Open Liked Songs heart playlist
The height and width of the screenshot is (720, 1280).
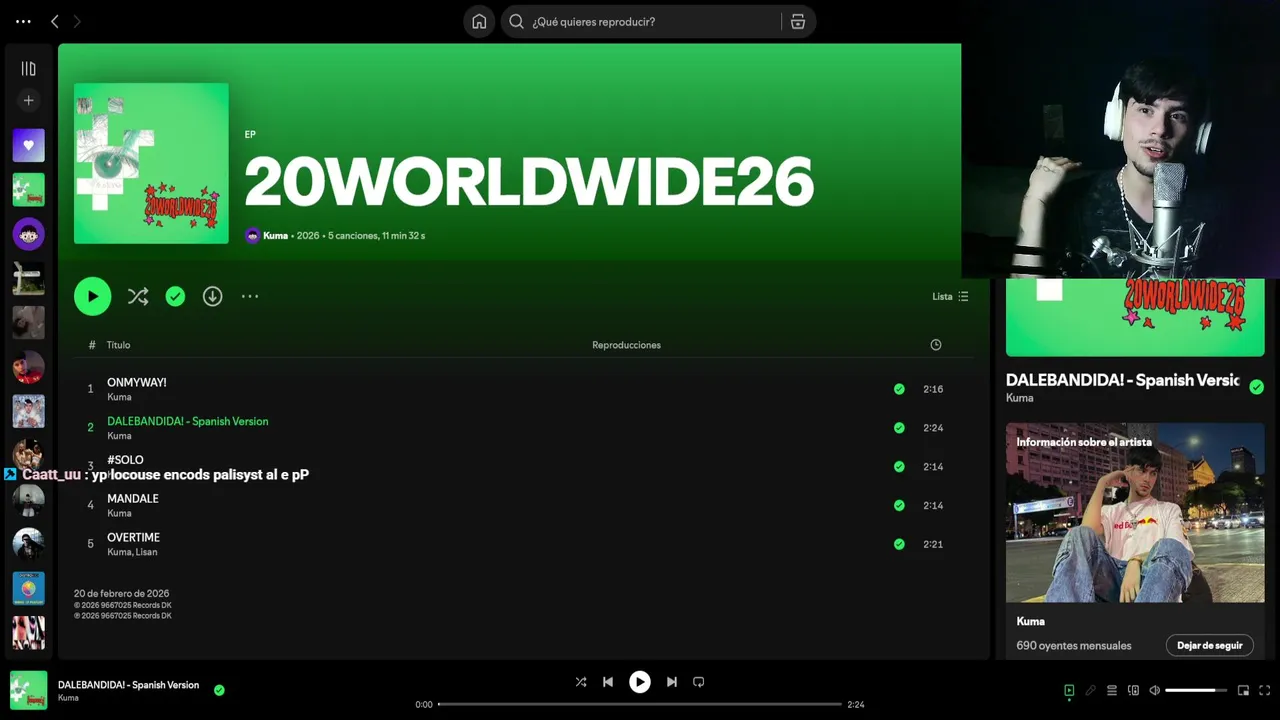coord(28,145)
